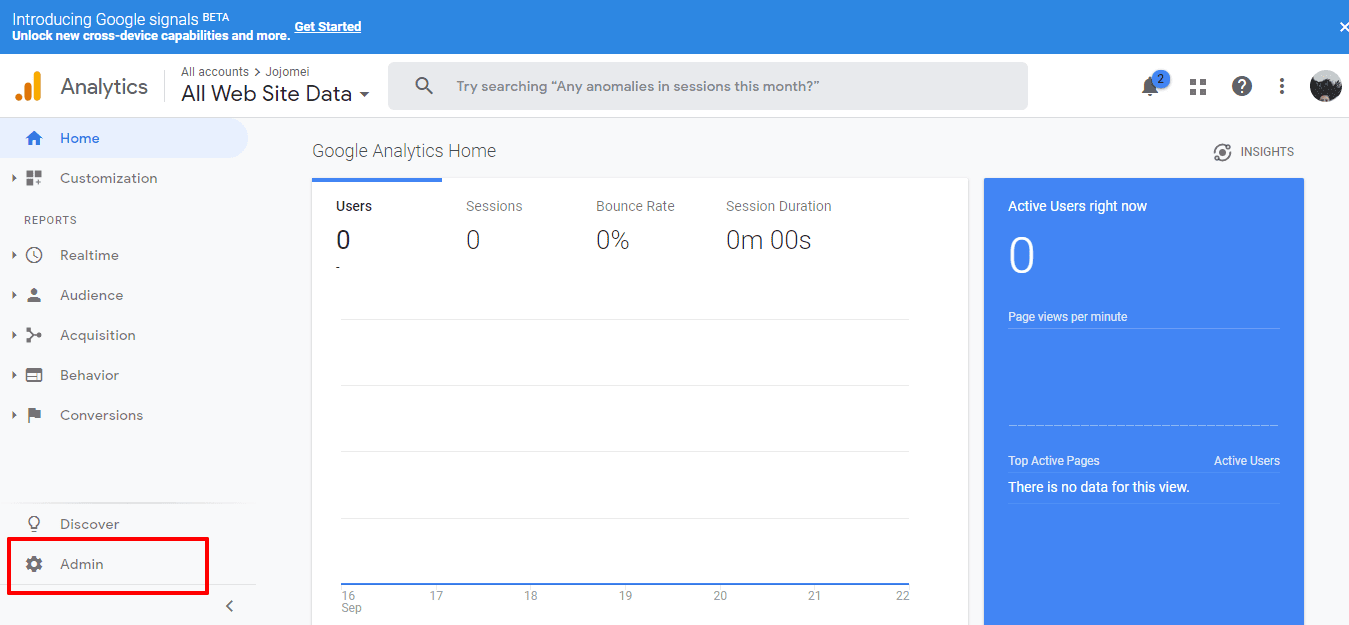Open the help question mark icon

1242,86
